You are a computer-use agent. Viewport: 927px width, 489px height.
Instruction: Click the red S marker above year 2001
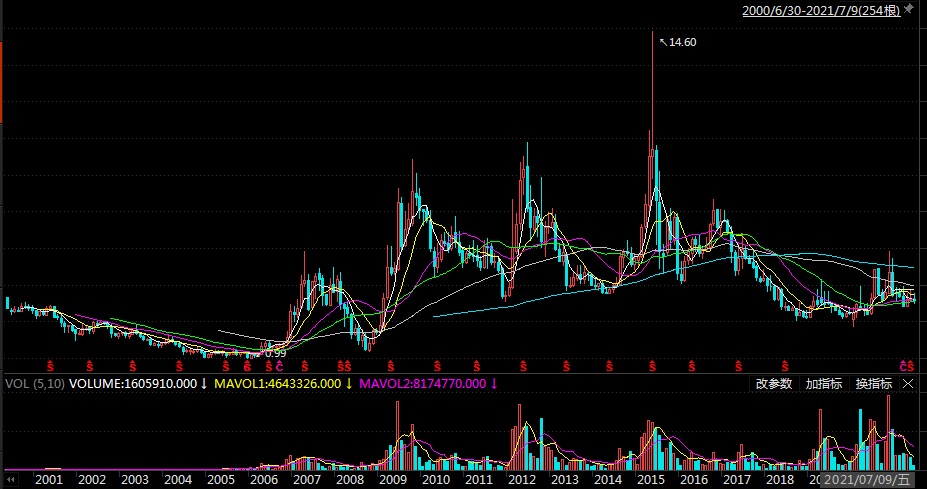tap(50, 367)
